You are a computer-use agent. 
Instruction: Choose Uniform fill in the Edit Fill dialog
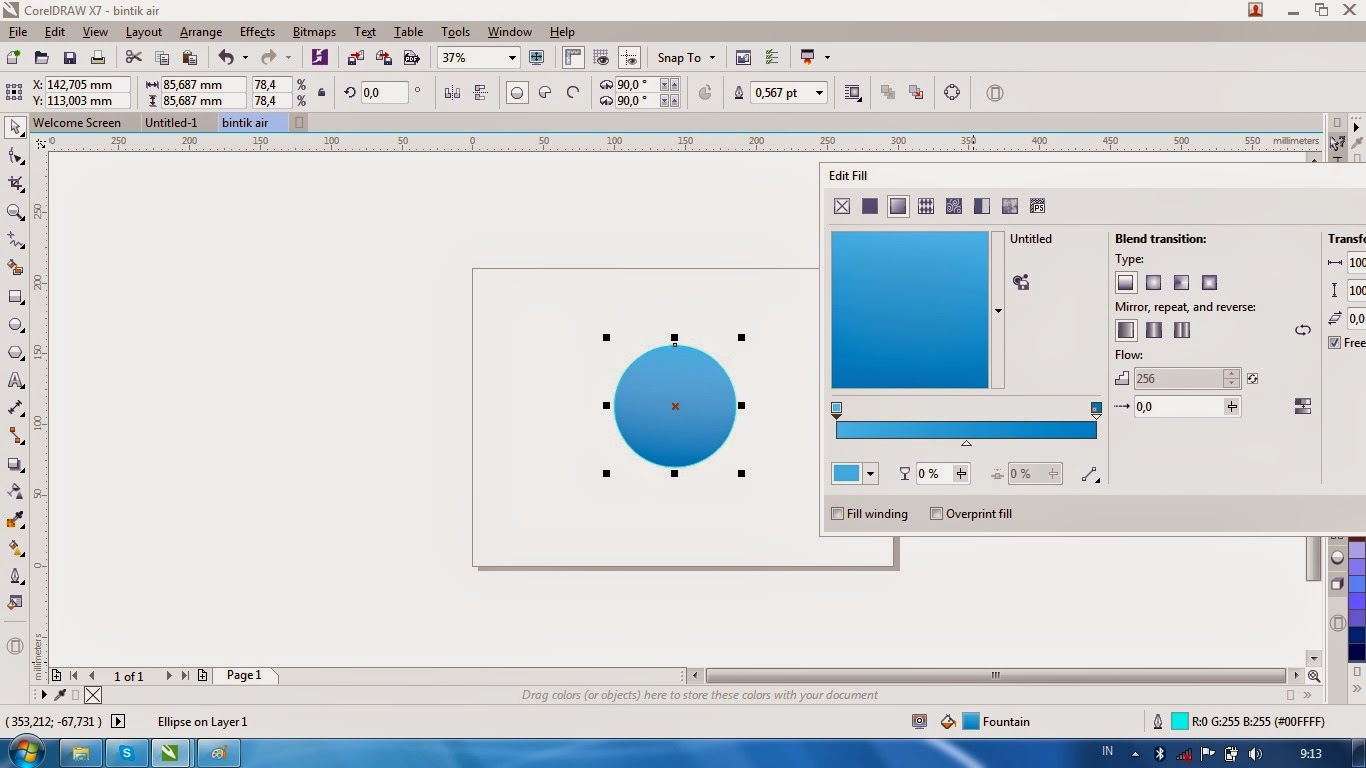click(x=869, y=206)
